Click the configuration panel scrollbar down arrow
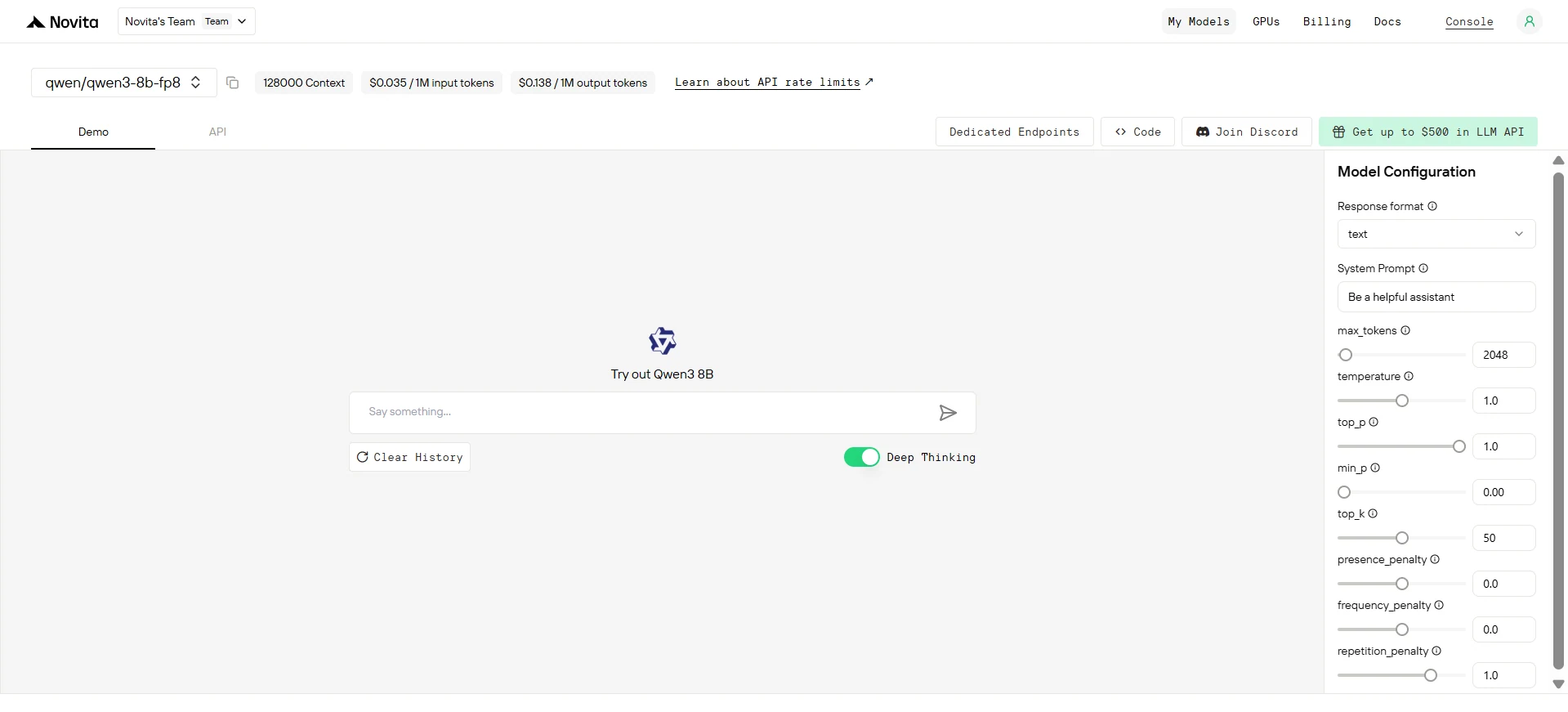The image size is (1568, 712). tap(1558, 684)
